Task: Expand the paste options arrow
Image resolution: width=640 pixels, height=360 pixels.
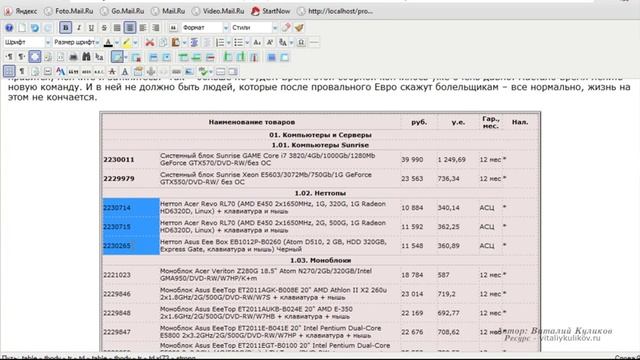Action: point(184,42)
